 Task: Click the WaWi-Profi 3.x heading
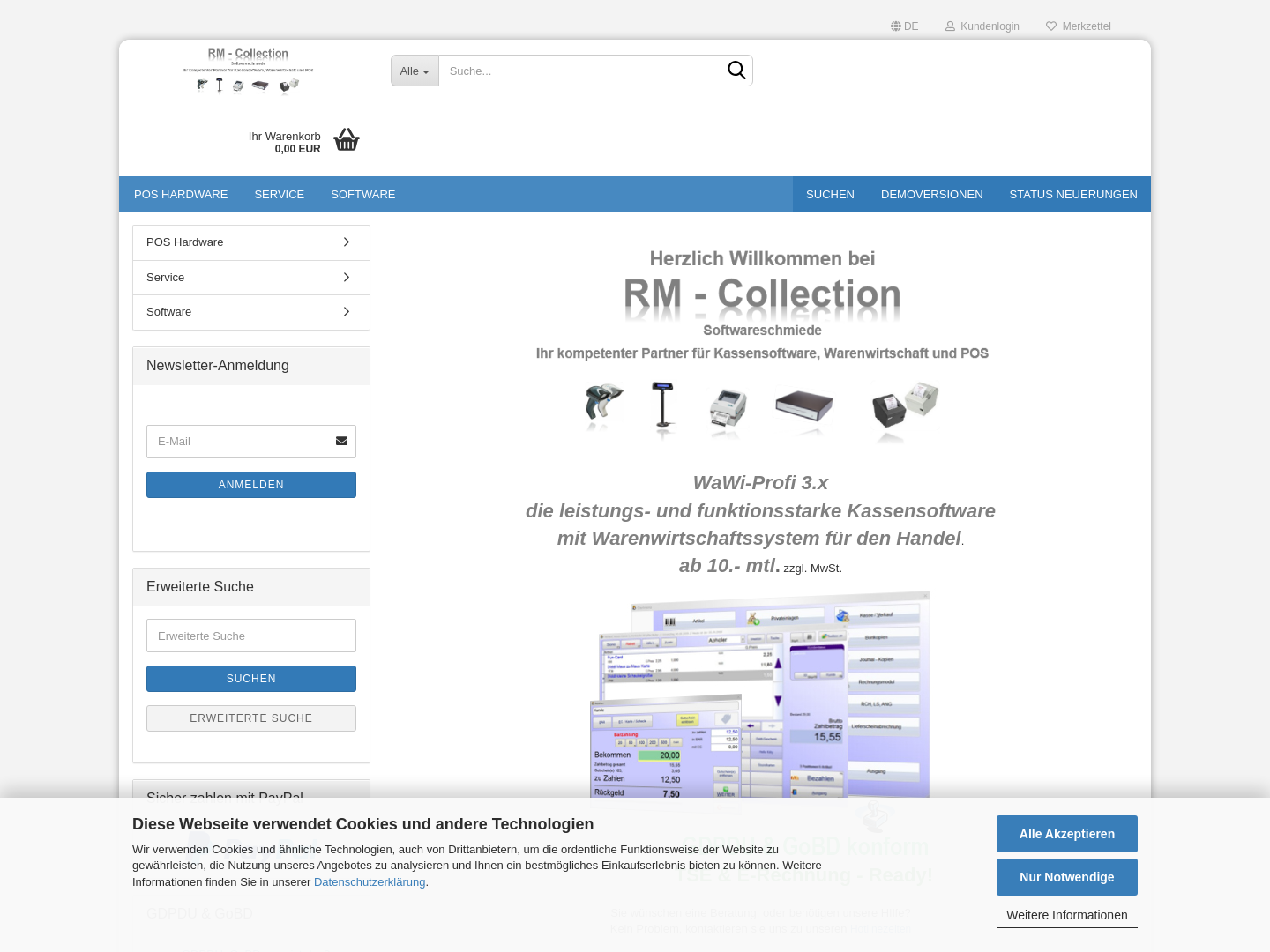(x=760, y=483)
